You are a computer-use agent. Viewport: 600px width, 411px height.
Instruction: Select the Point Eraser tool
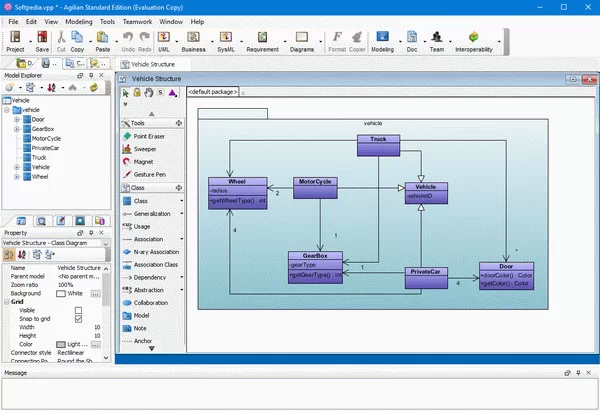[x=150, y=136]
